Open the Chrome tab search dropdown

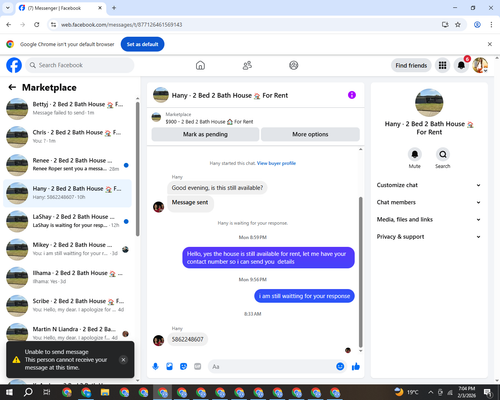[x=8, y=8]
